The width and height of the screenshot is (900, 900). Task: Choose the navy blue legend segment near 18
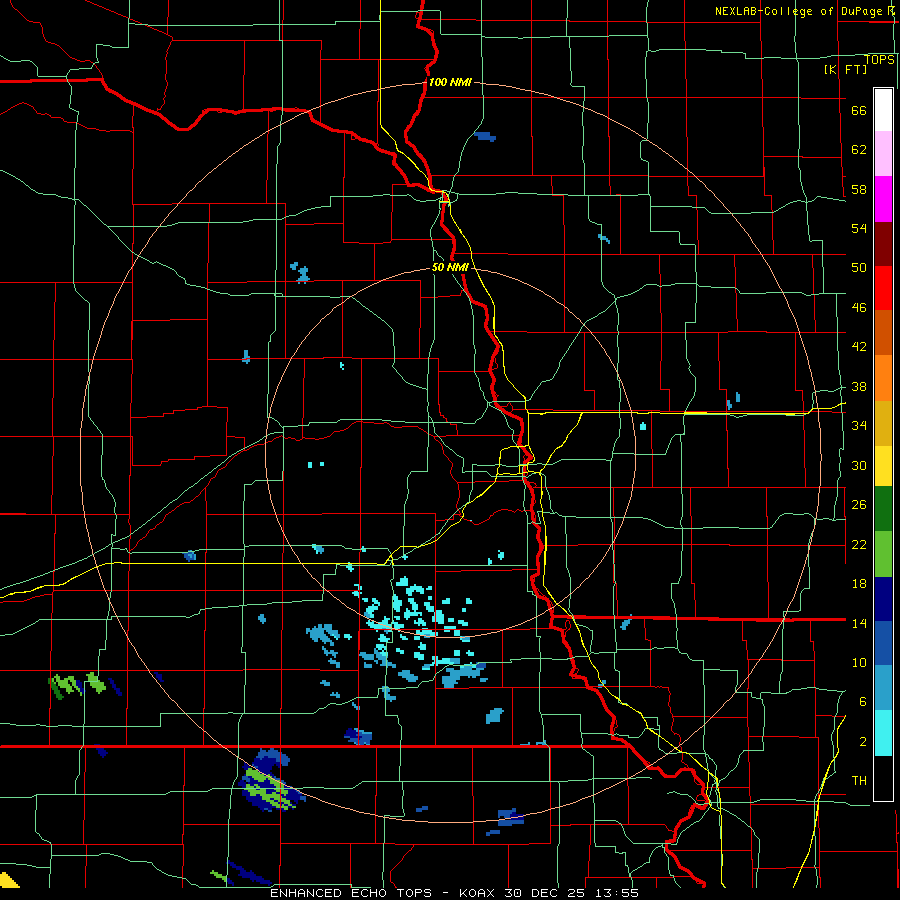(883, 599)
